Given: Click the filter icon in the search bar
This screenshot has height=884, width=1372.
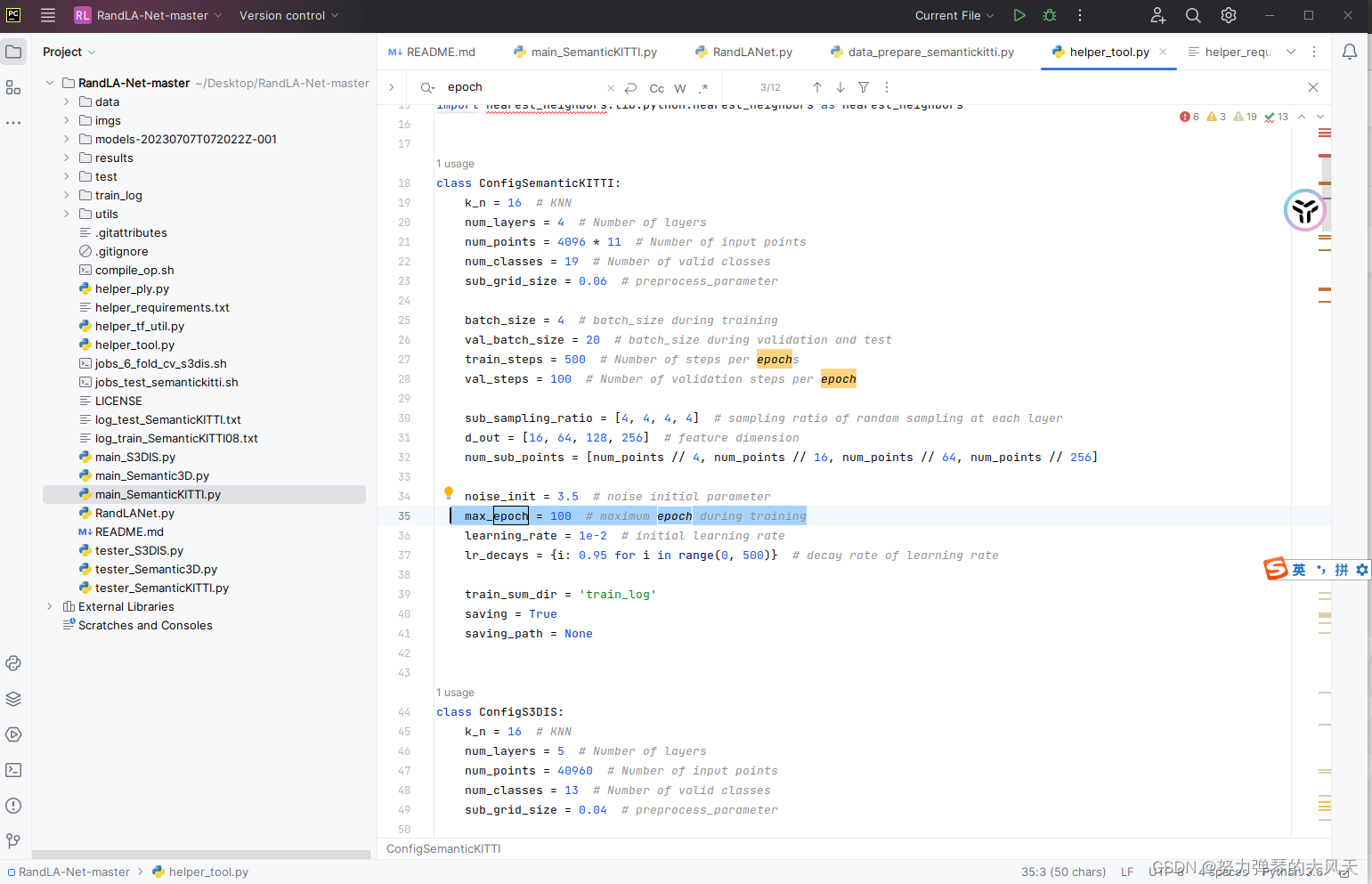Looking at the screenshot, I should click(864, 87).
